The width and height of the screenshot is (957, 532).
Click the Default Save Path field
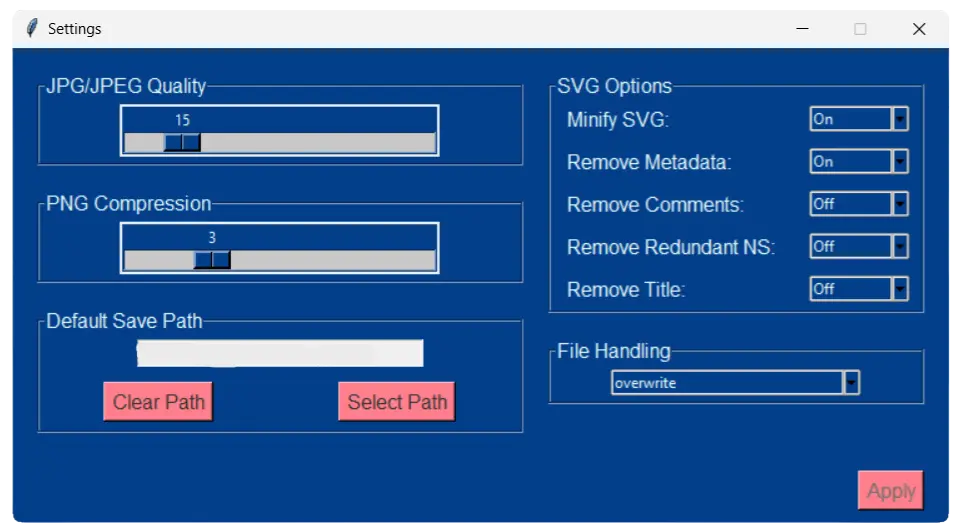(280, 353)
